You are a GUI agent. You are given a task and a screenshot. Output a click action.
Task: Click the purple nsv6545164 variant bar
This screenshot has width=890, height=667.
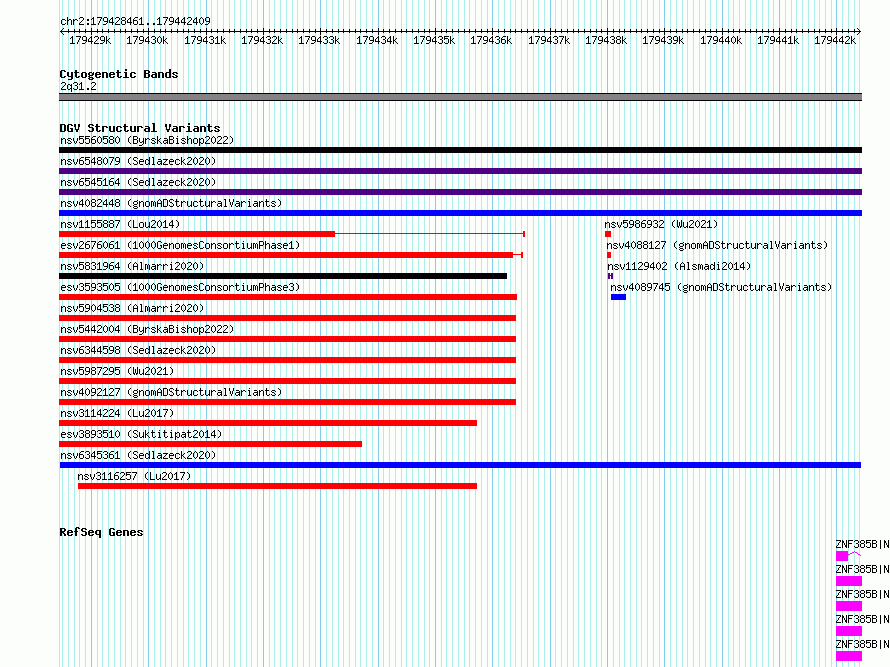460,192
